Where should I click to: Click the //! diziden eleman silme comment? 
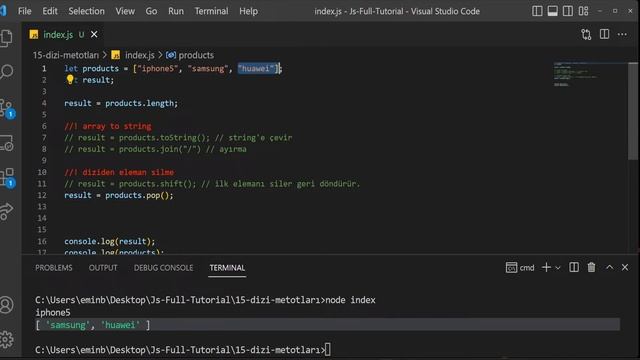(x=119, y=172)
